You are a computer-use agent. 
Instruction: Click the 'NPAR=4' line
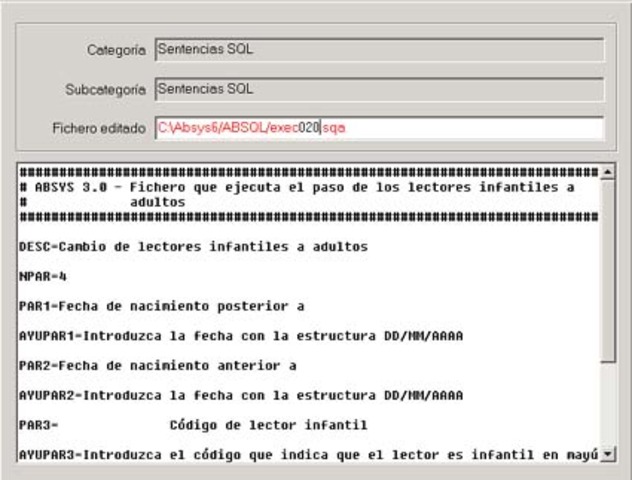(43, 276)
